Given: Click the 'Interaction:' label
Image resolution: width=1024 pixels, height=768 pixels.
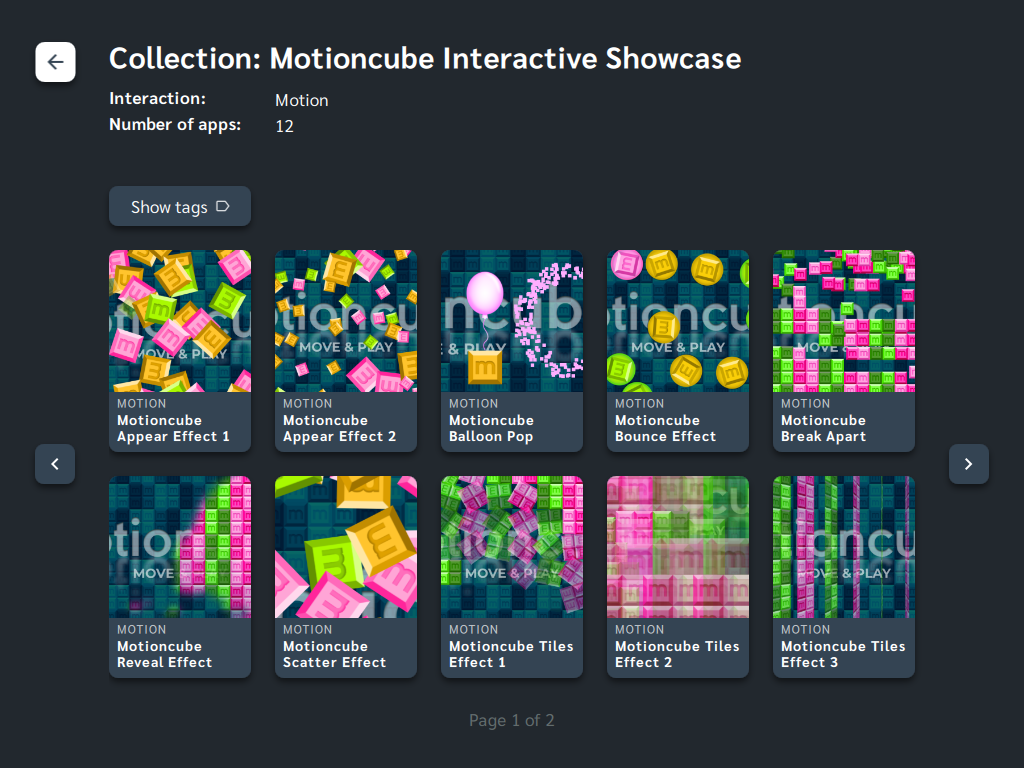Looking at the screenshot, I should point(157,99).
